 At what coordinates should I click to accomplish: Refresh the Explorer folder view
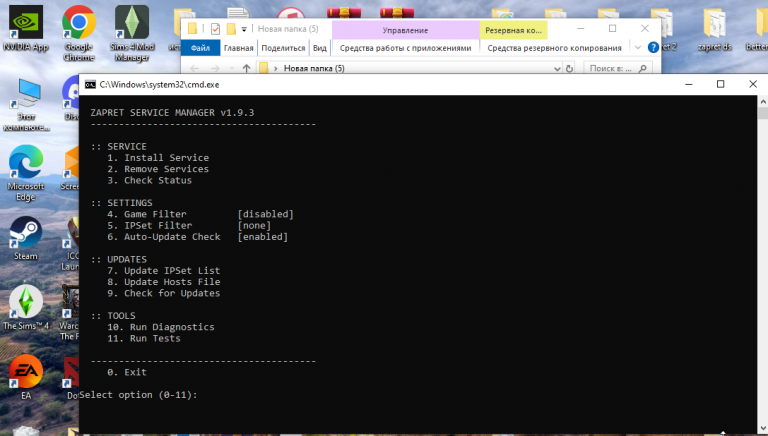click(569, 69)
